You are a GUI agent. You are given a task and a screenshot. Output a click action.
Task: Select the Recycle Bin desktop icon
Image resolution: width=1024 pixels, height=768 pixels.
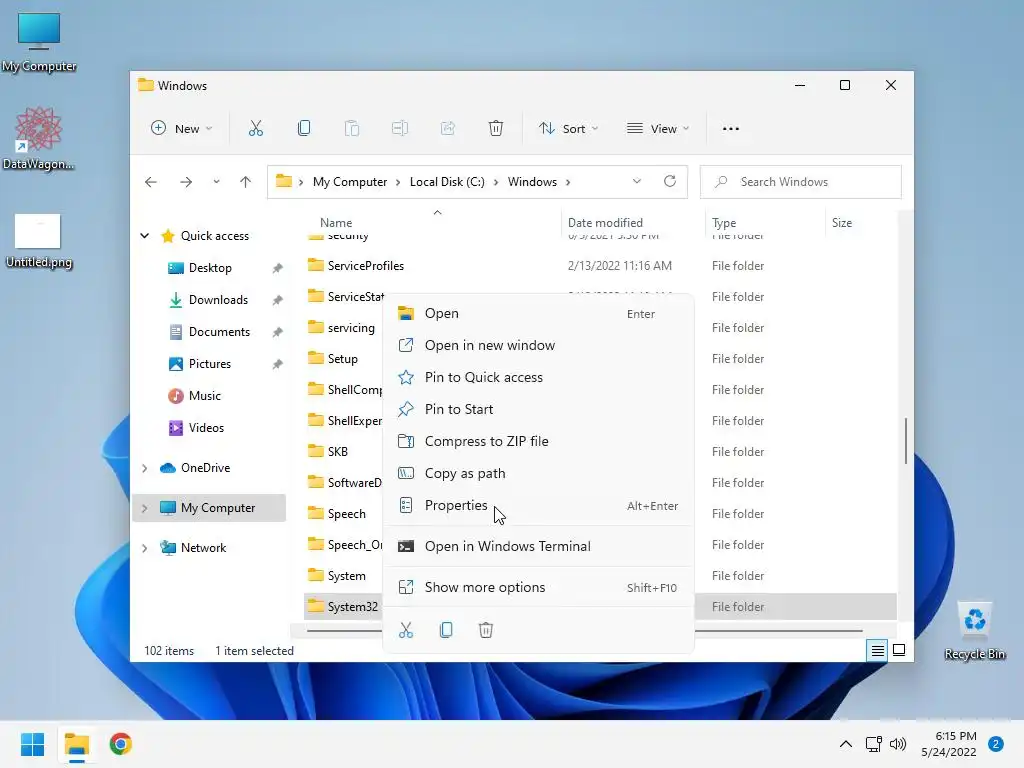[974, 630]
